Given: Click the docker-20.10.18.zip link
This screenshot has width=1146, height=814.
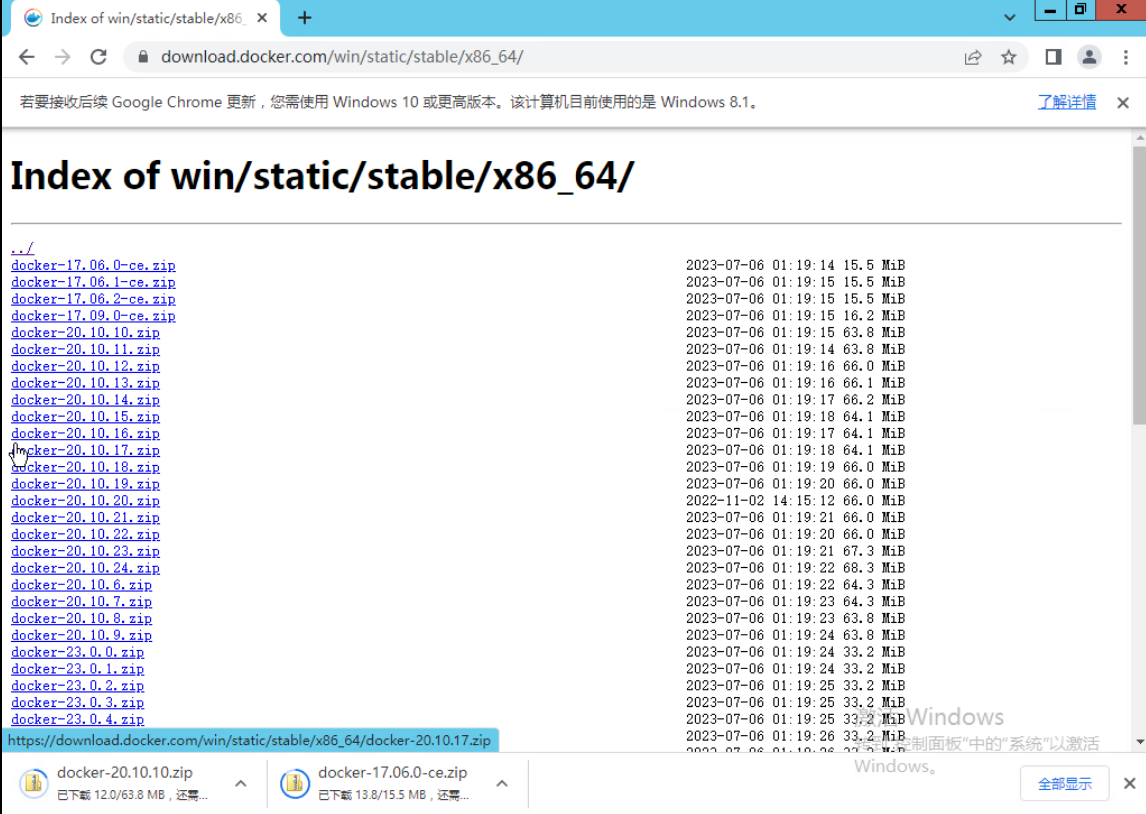Looking at the screenshot, I should point(86,467).
